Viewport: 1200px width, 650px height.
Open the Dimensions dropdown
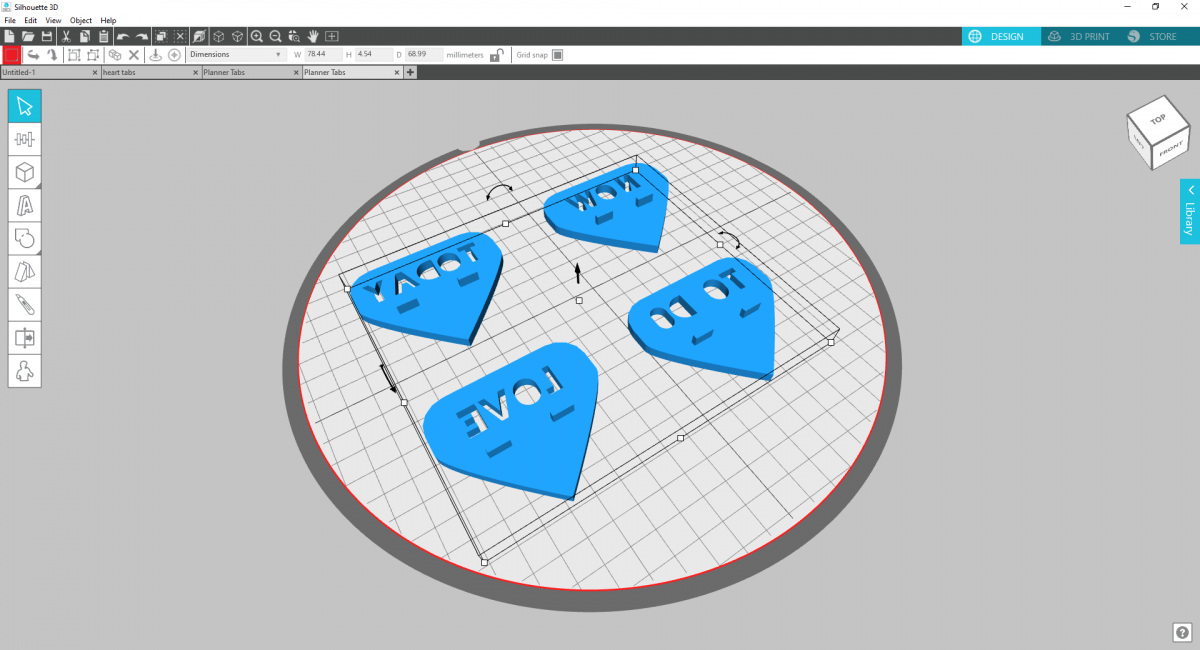pos(236,54)
